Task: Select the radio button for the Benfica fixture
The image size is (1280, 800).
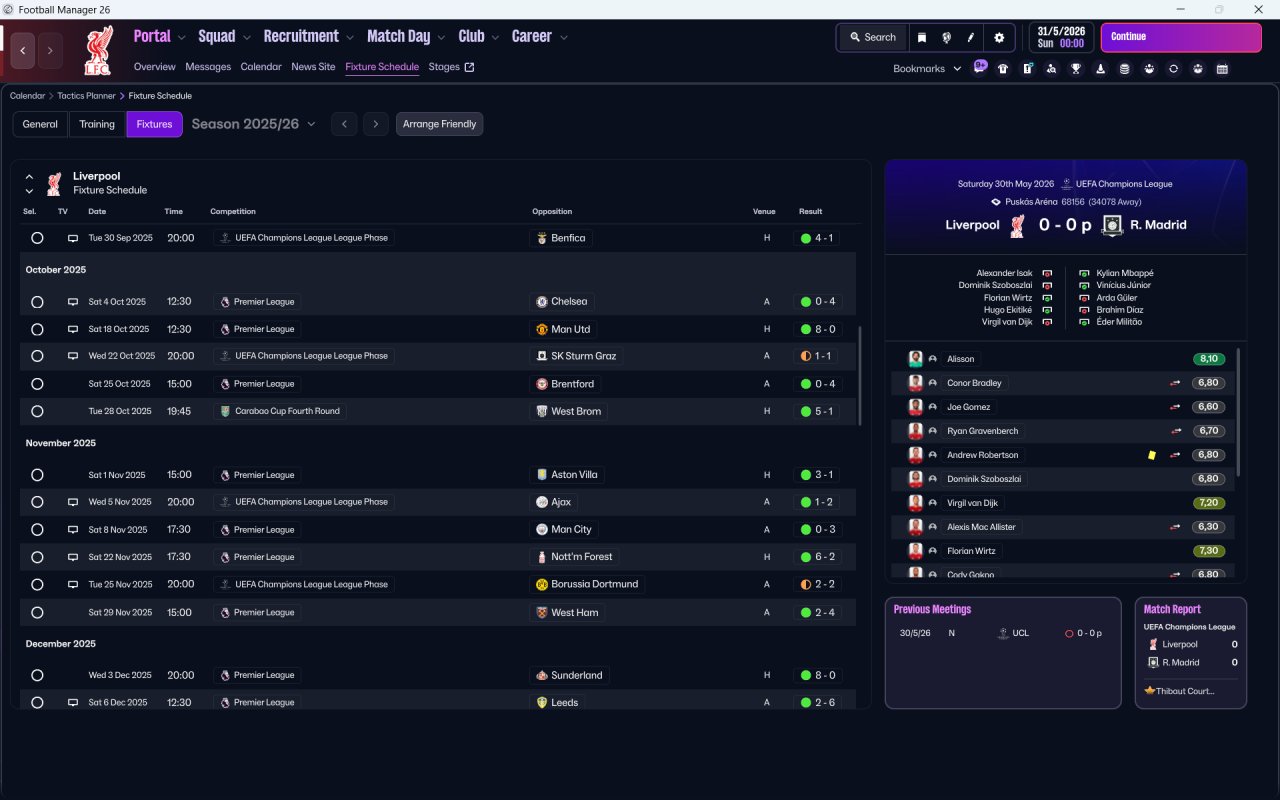Action: click(x=37, y=239)
